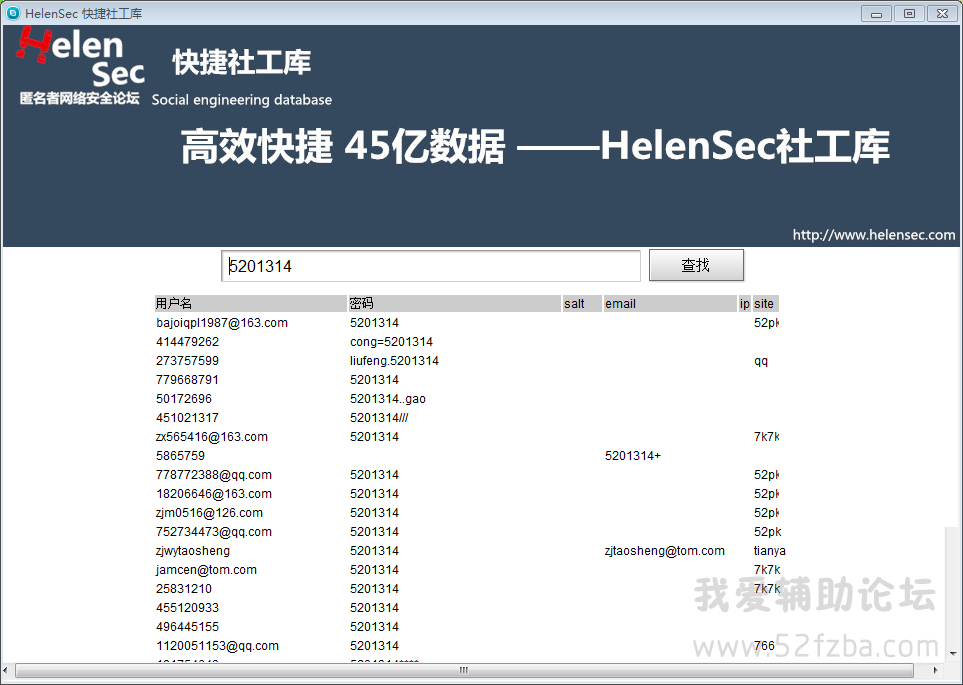Select username jamcen@tom.com
Screen dimensions: 963x685
coord(206,570)
